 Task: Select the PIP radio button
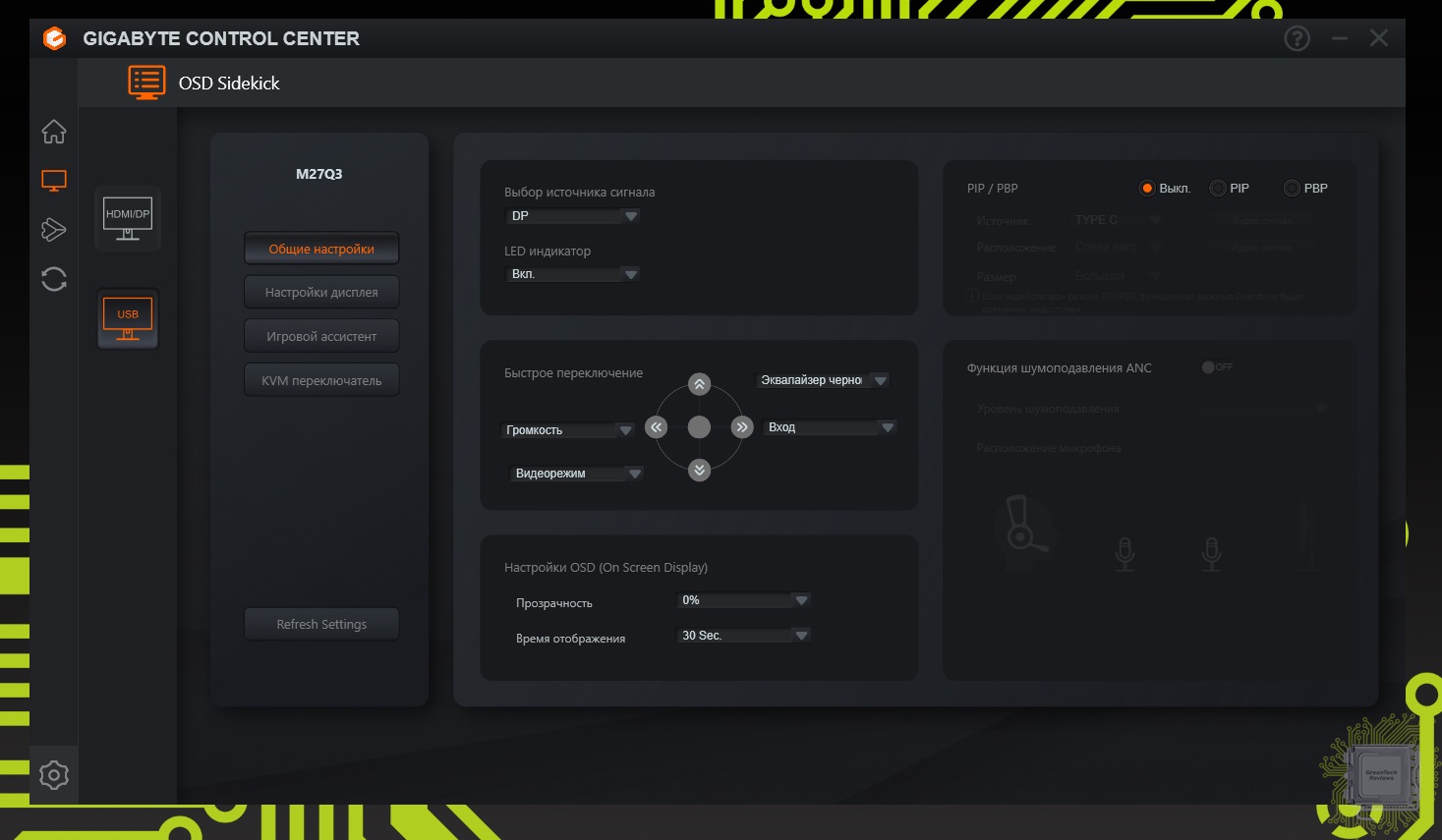1218,188
